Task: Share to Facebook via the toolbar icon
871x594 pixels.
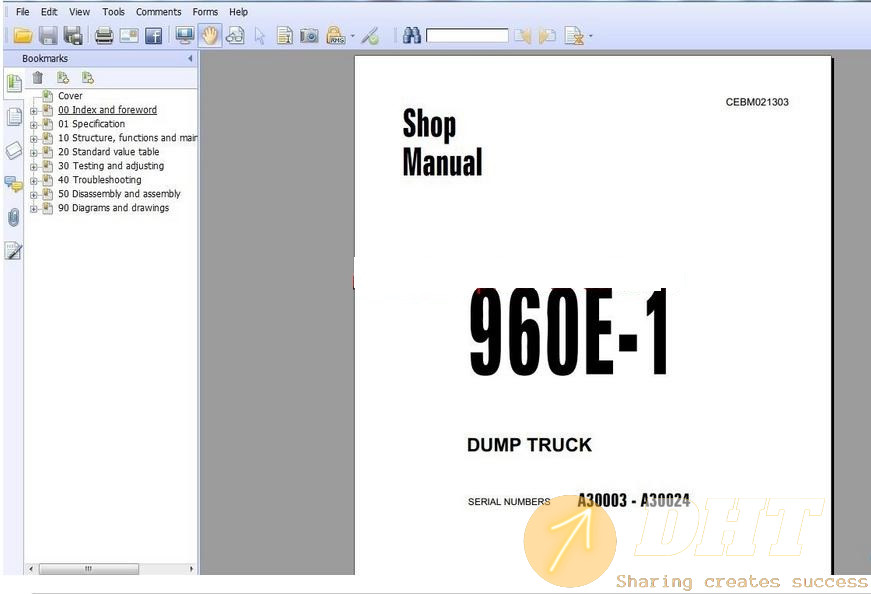Action: (153, 36)
